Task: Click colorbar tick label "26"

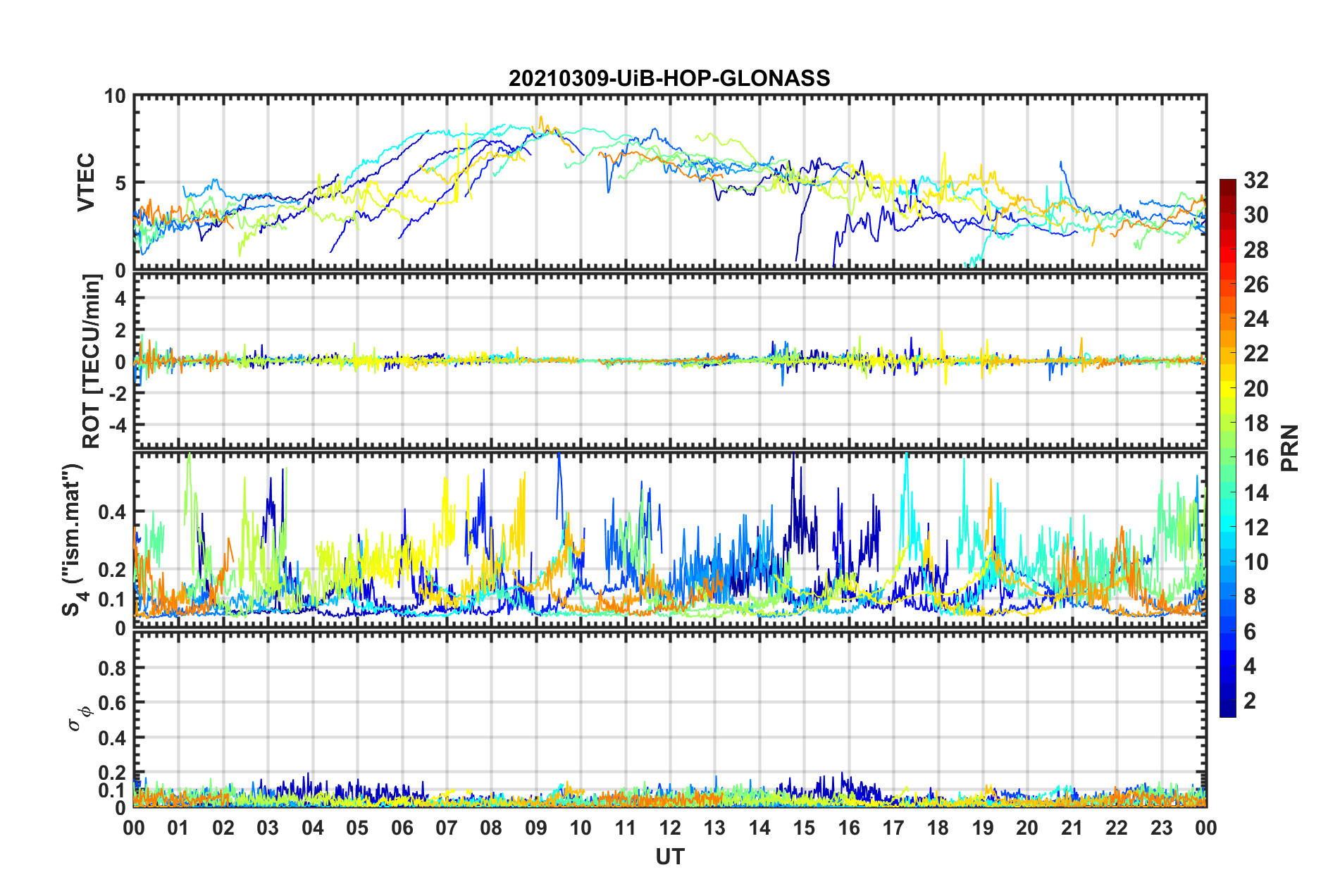Action: pos(1256,285)
